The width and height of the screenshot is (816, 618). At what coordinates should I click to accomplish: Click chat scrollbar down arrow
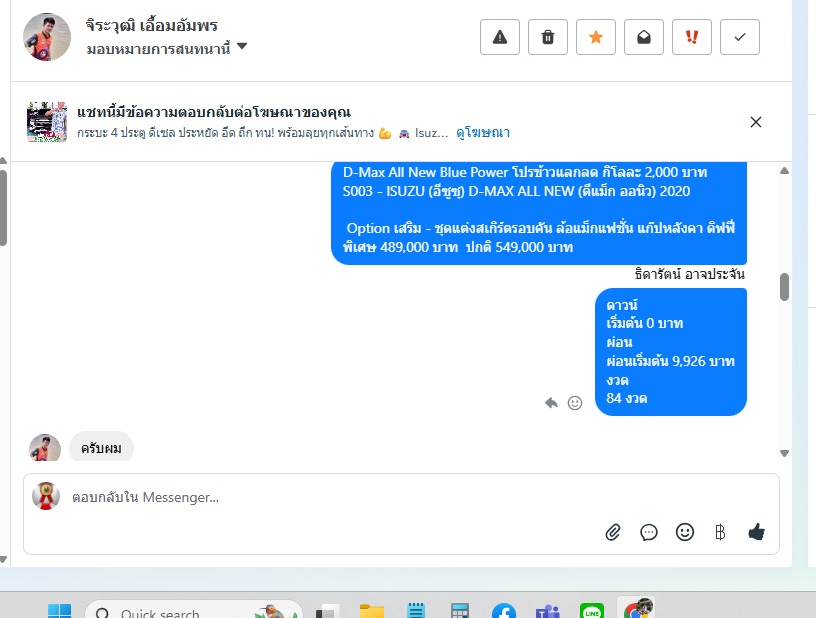click(784, 454)
